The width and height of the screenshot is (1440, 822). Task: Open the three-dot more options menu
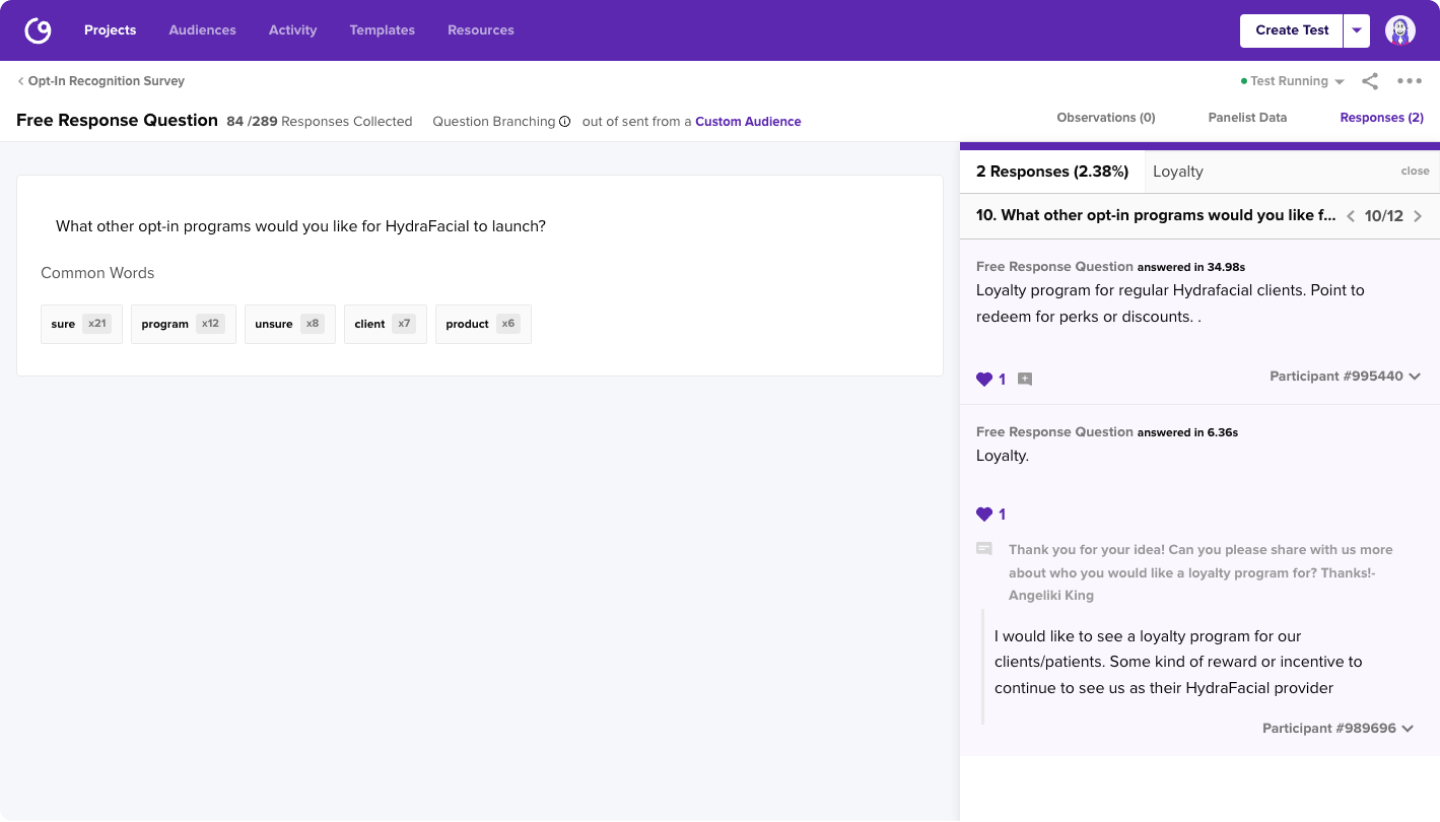click(1410, 81)
